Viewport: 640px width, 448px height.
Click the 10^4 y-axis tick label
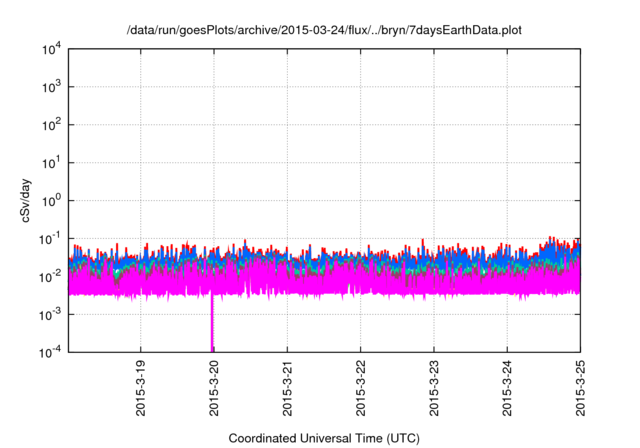point(51,50)
